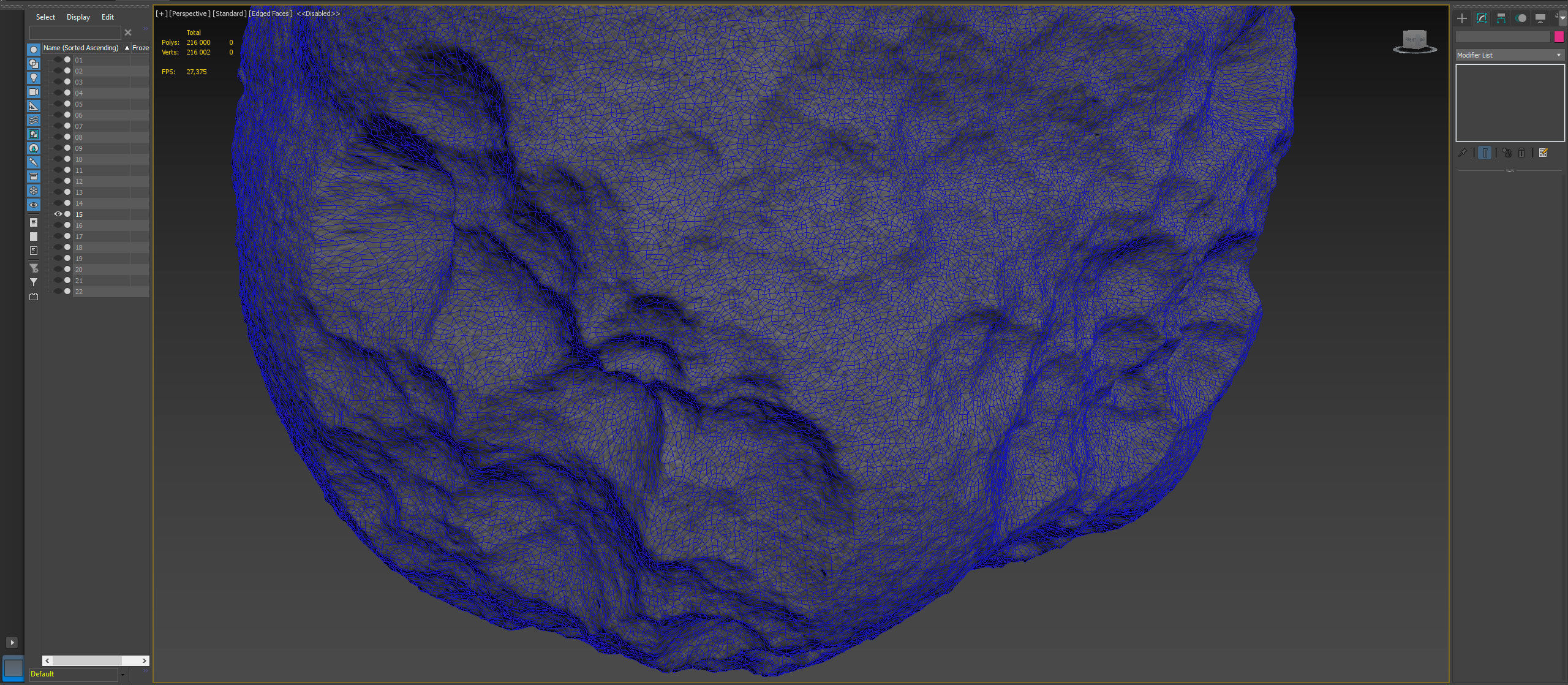The width and height of the screenshot is (1568, 685).
Task: Open the Edged Faces viewport menu
Action: coord(271,13)
